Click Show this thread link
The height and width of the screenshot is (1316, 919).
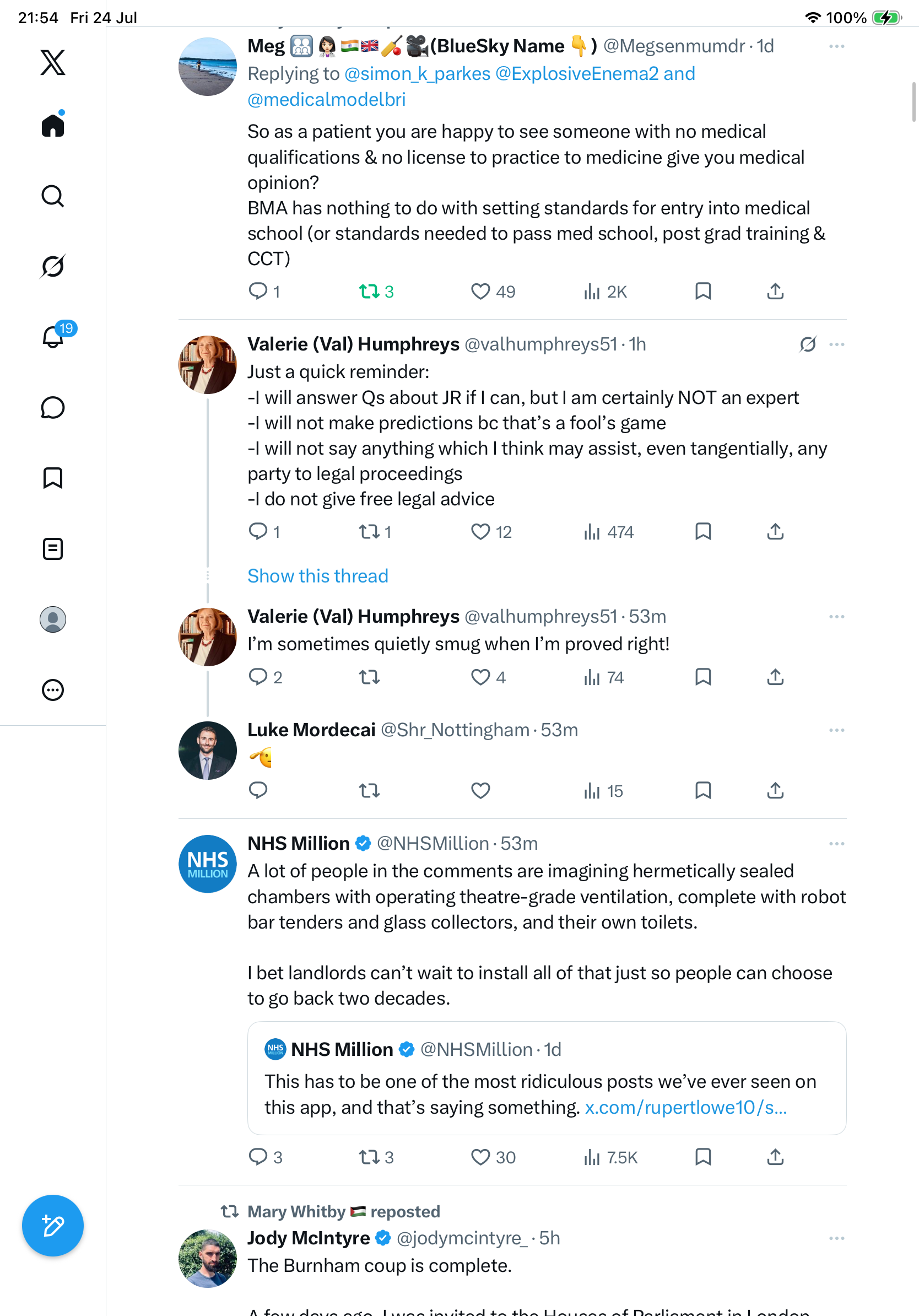point(318,575)
